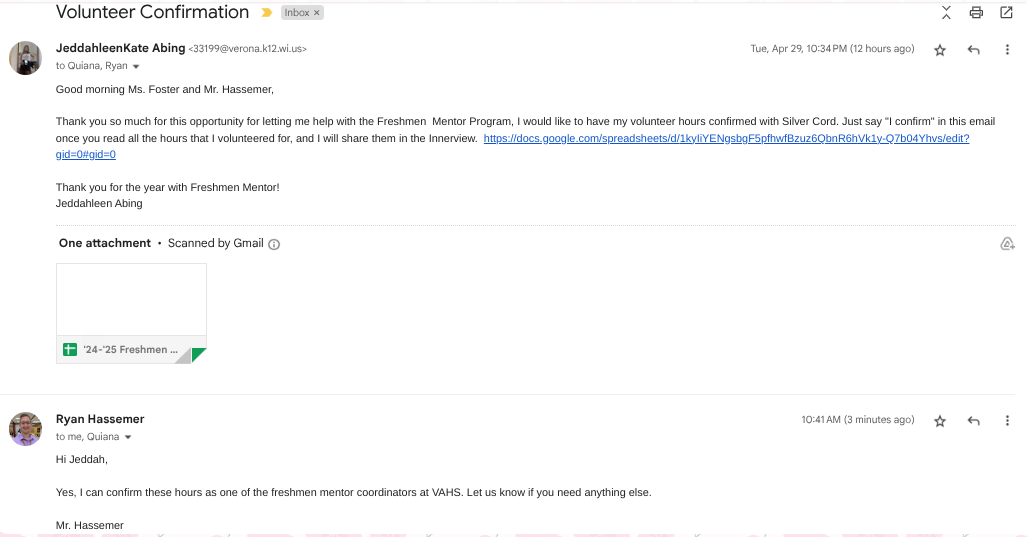Star Ryan Hassemer's reply
This screenshot has height=537, width=1028.
click(940, 421)
